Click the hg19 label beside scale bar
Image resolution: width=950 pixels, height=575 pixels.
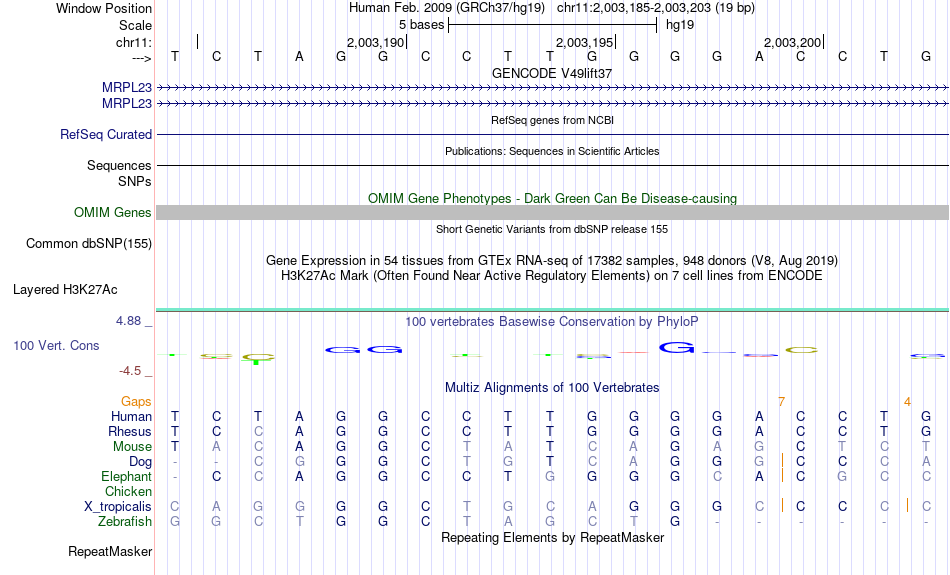[x=680, y=25]
